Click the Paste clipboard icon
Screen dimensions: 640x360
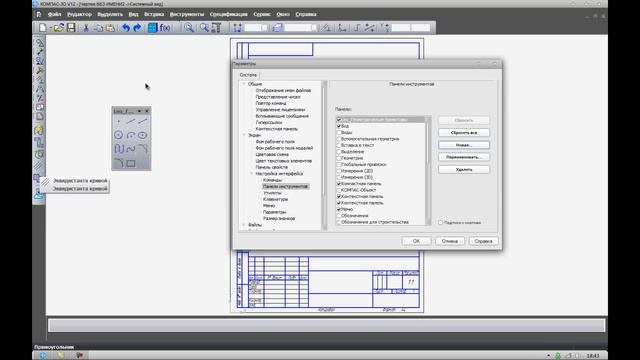pyautogui.click(x=110, y=28)
